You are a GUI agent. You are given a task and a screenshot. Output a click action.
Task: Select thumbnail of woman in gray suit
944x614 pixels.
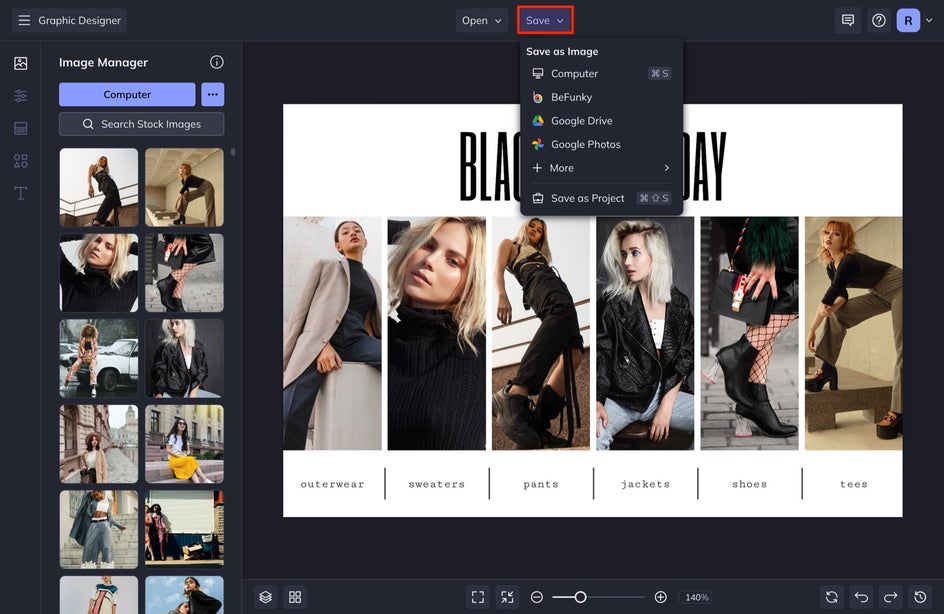click(99, 529)
